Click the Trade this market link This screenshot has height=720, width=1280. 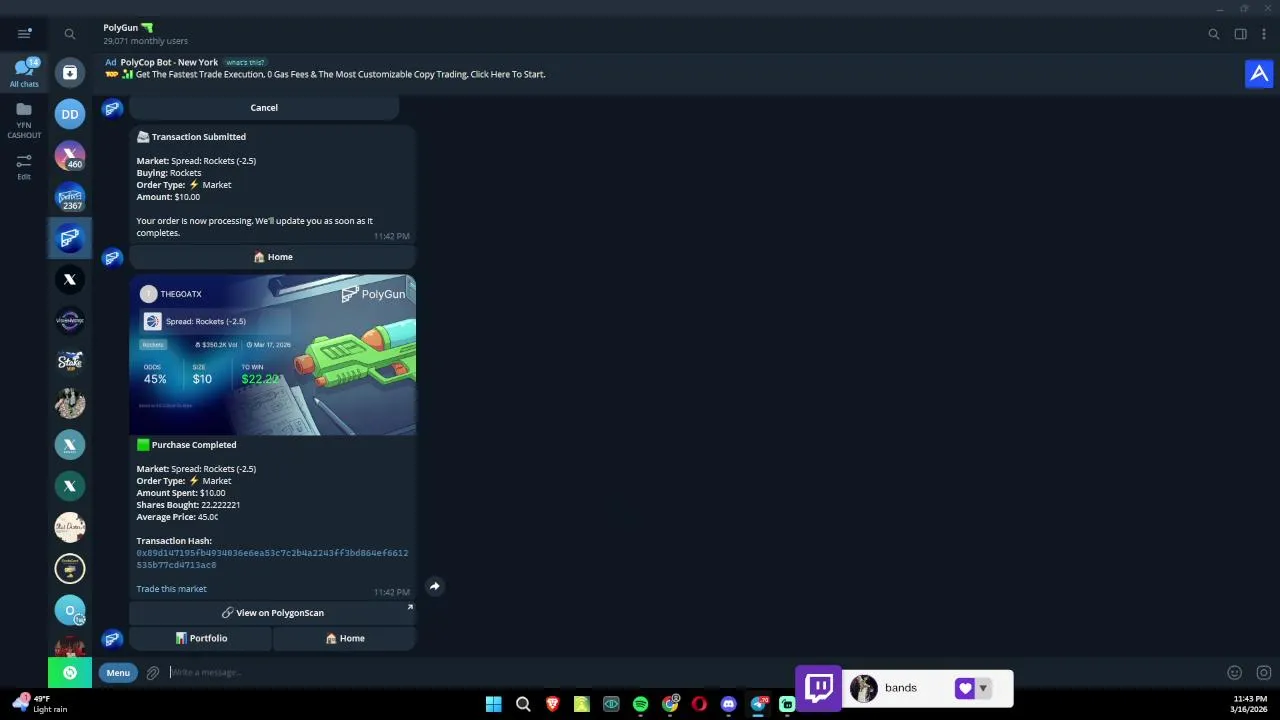pyautogui.click(x=171, y=589)
